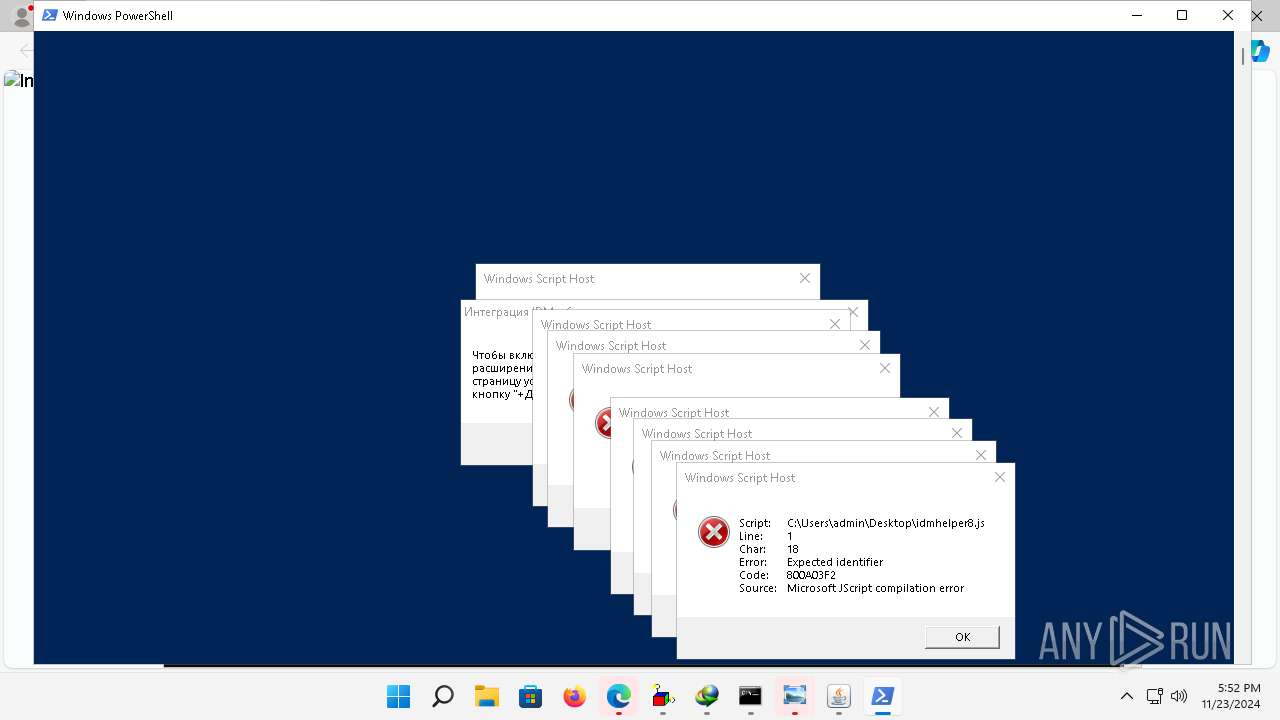Minimize the Windows PowerShell window
Image resolution: width=1280 pixels, height=720 pixels.
[1137, 15]
